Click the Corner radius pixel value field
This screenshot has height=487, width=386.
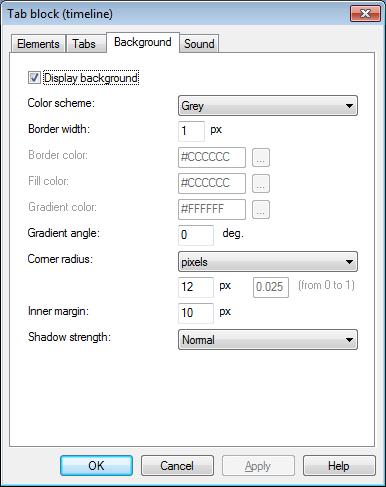point(196,287)
